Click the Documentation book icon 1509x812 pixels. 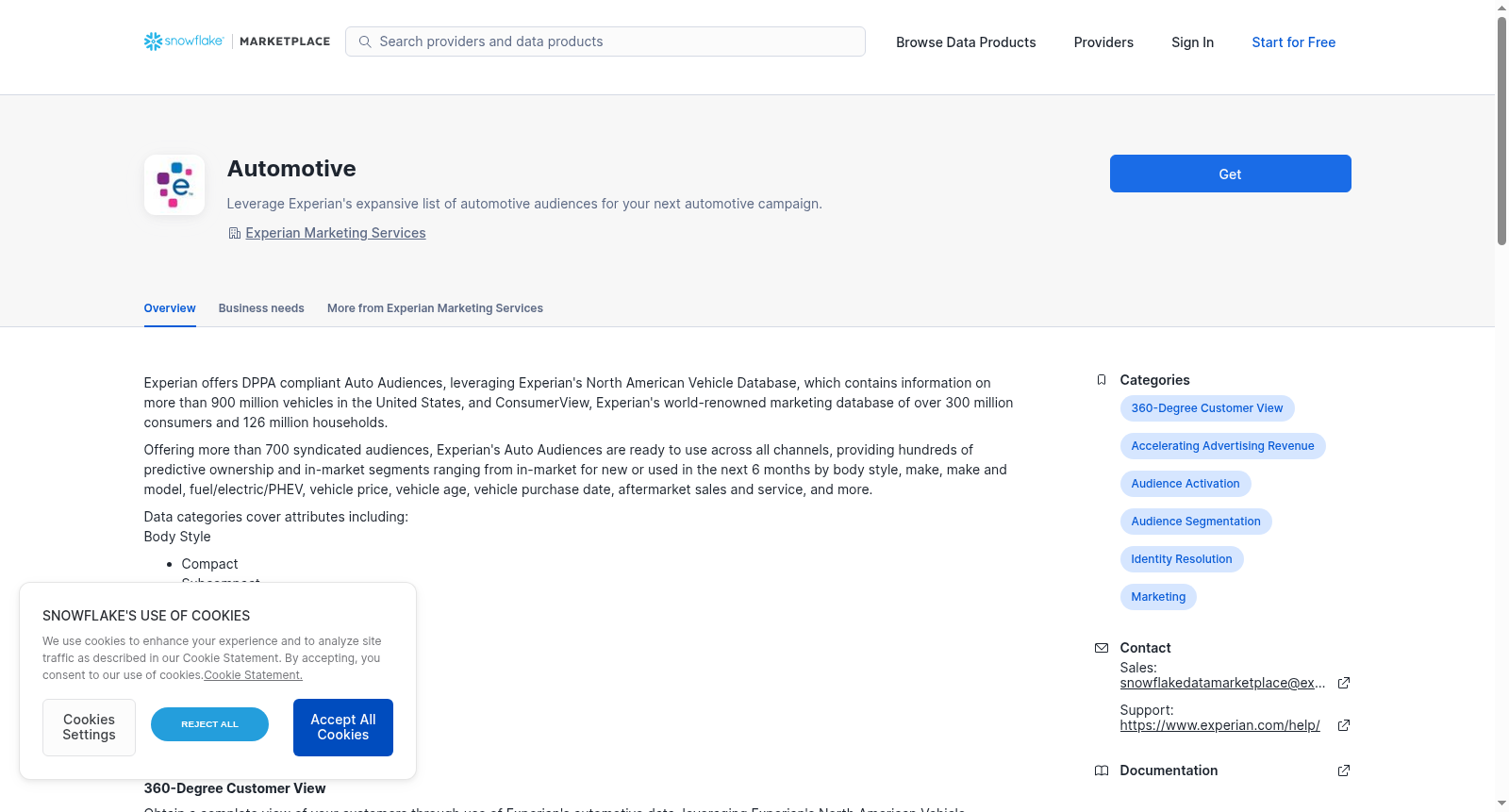(x=1102, y=771)
